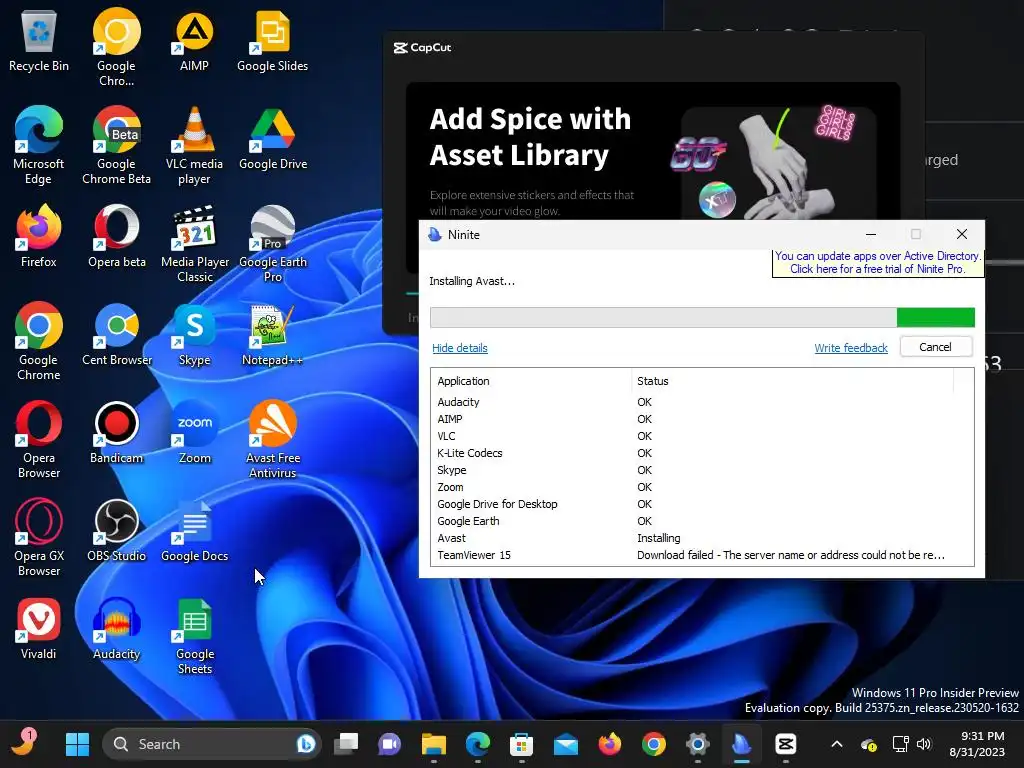The width and height of the screenshot is (1024, 768).
Task: Cancel the Ninite installation
Action: (935, 347)
